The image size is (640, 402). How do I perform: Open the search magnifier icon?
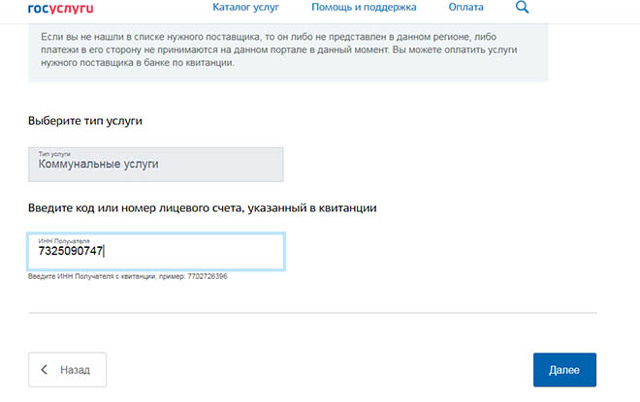522,8
